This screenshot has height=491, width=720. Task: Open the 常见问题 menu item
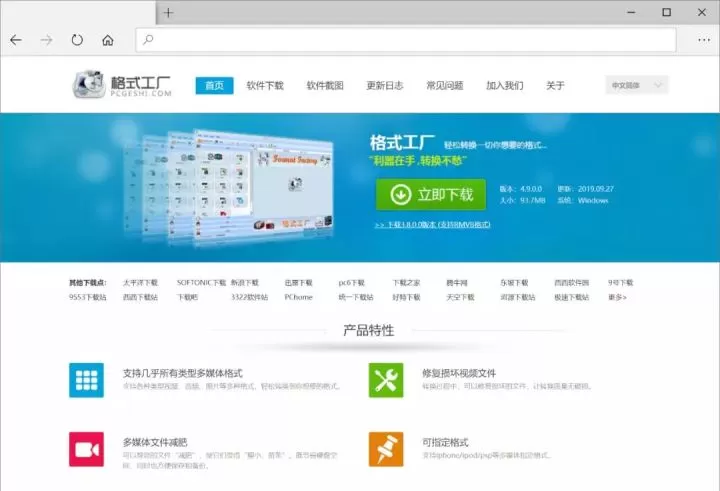445,85
